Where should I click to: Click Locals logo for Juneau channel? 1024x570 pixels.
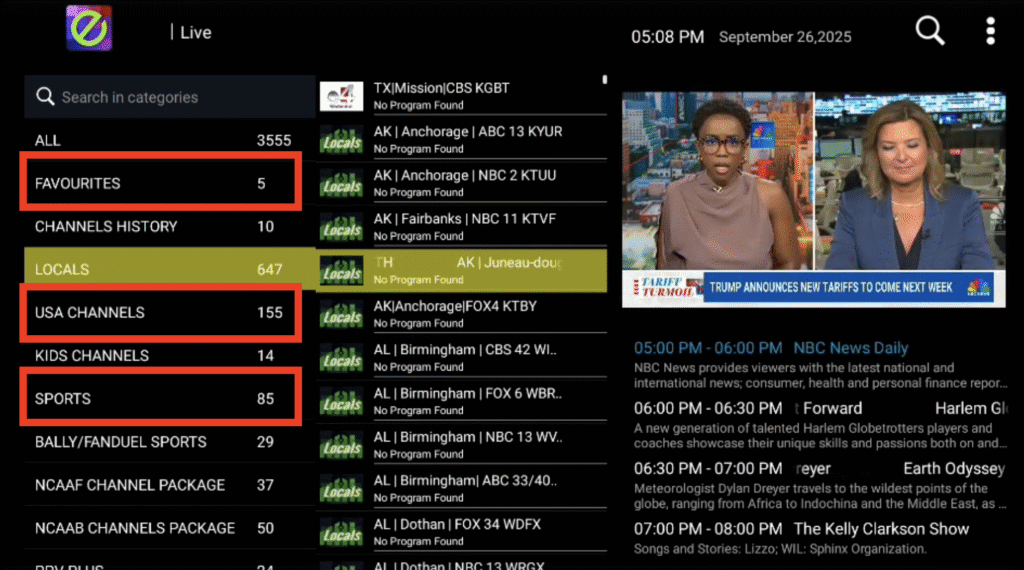tap(342, 271)
